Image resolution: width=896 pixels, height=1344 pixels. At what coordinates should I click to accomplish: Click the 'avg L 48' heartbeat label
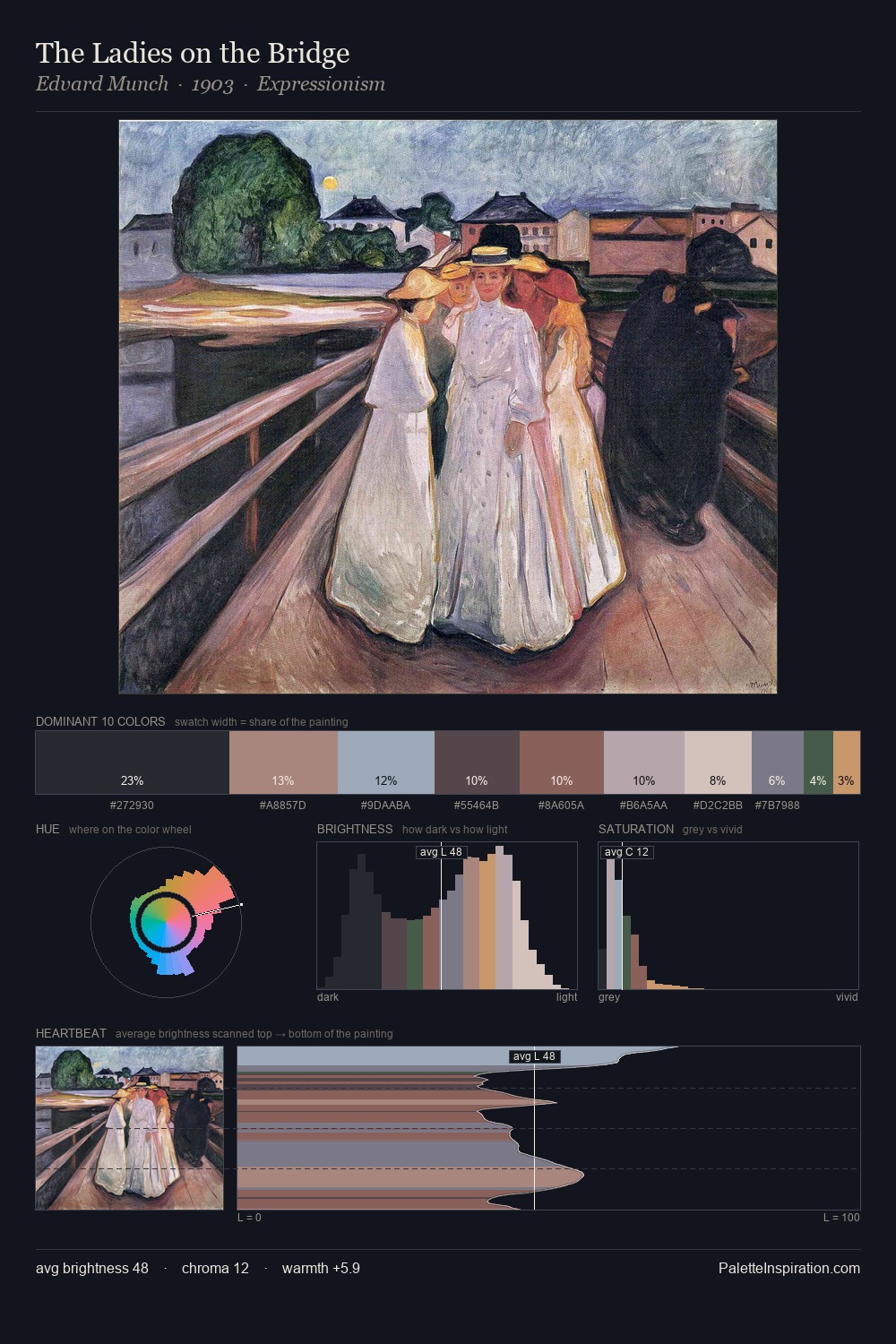(535, 1056)
